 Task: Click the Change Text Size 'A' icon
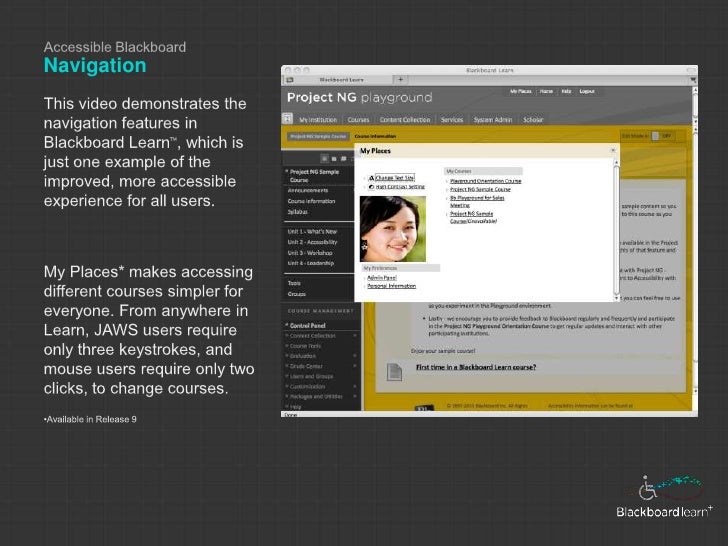pyautogui.click(x=371, y=178)
